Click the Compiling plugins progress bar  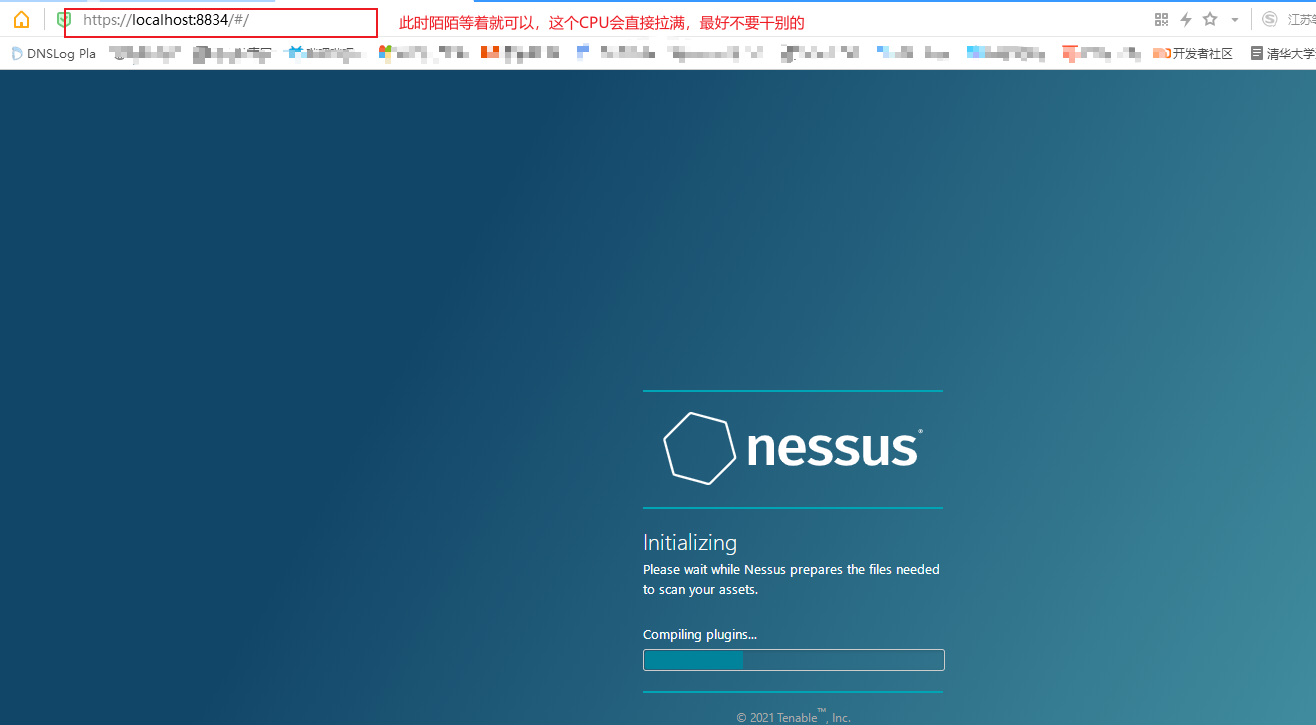tap(794, 660)
